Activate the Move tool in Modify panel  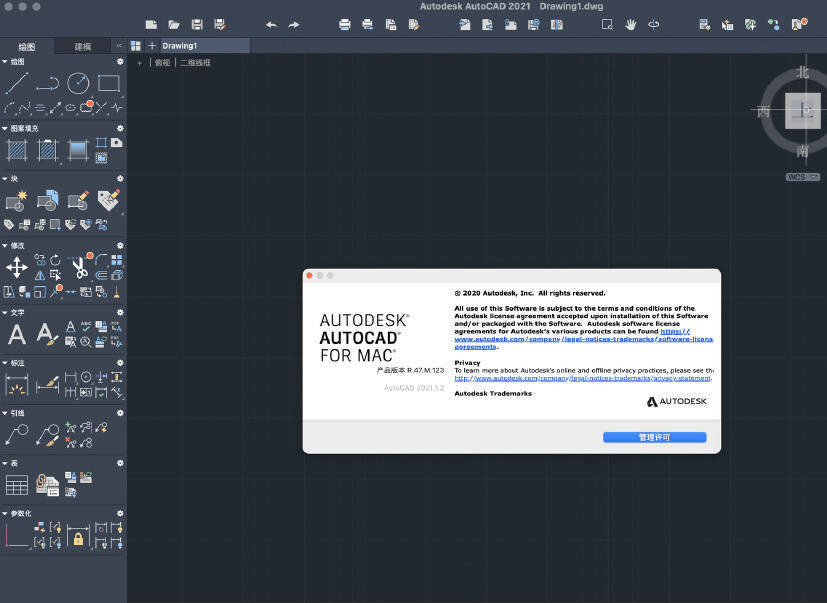(17, 267)
